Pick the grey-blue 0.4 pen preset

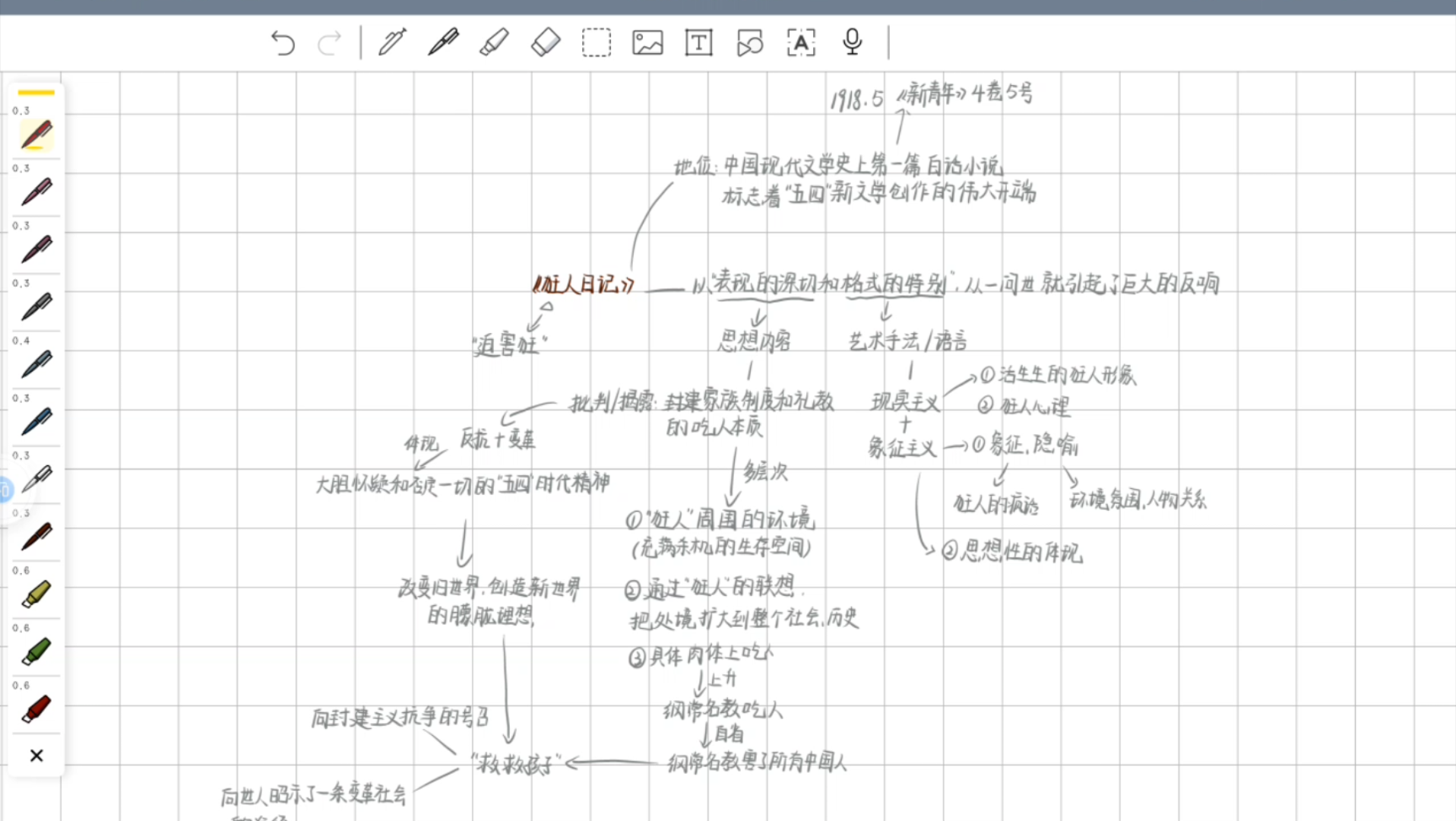(x=36, y=363)
